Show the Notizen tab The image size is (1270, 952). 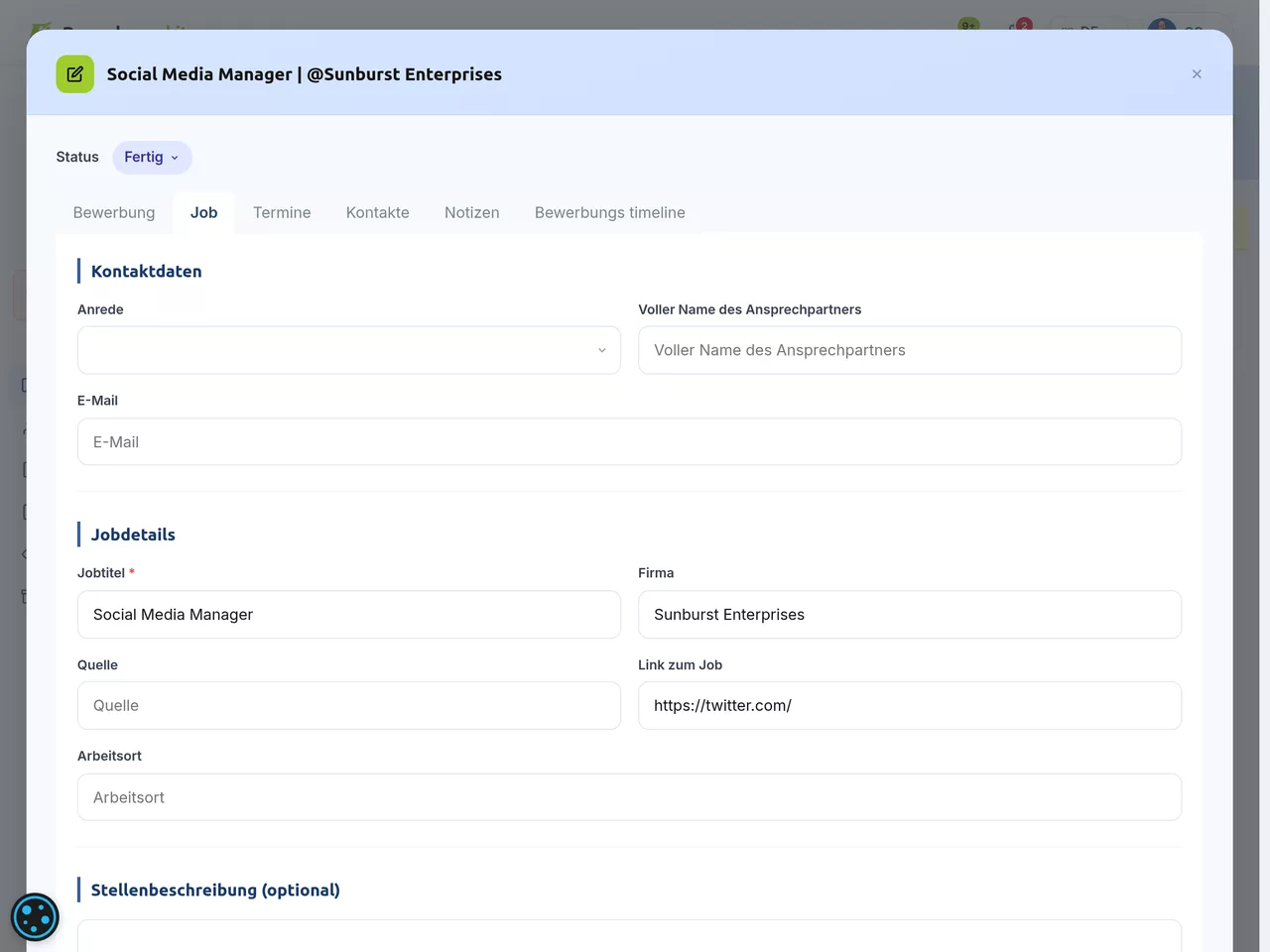(472, 213)
